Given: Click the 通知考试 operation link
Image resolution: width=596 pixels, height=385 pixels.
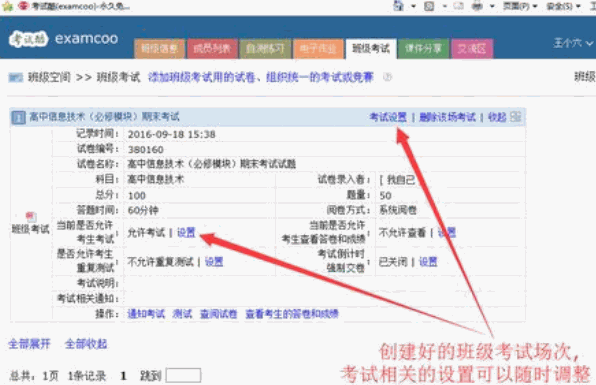Looking at the screenshot, I should pos(146,314).
